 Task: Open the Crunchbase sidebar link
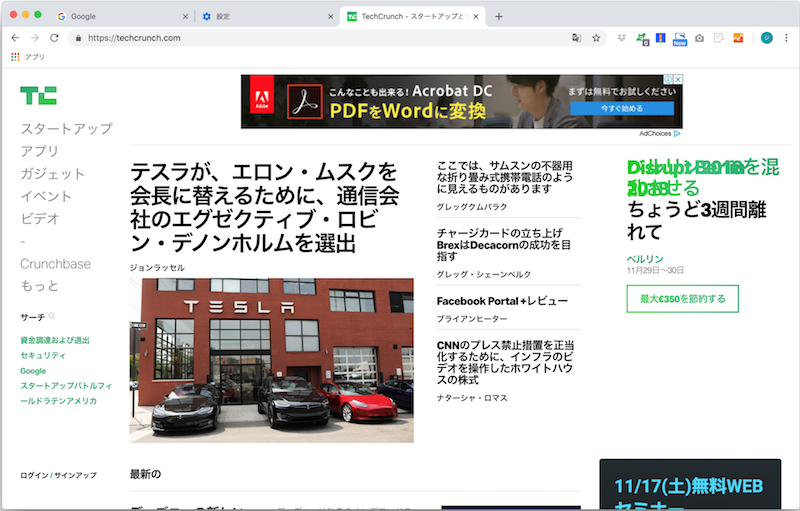point(56,264)
